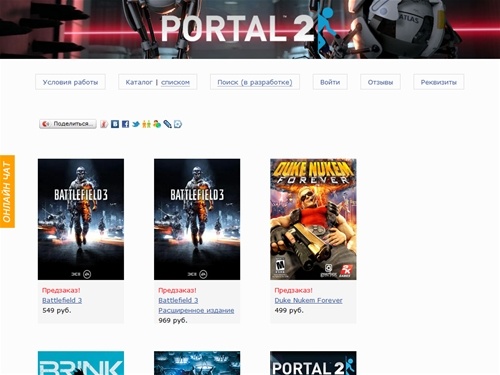The width and height of the screenshot is (500, 375).
Task: Click the Yandex red share icon
Action: [x=104, y=124]
